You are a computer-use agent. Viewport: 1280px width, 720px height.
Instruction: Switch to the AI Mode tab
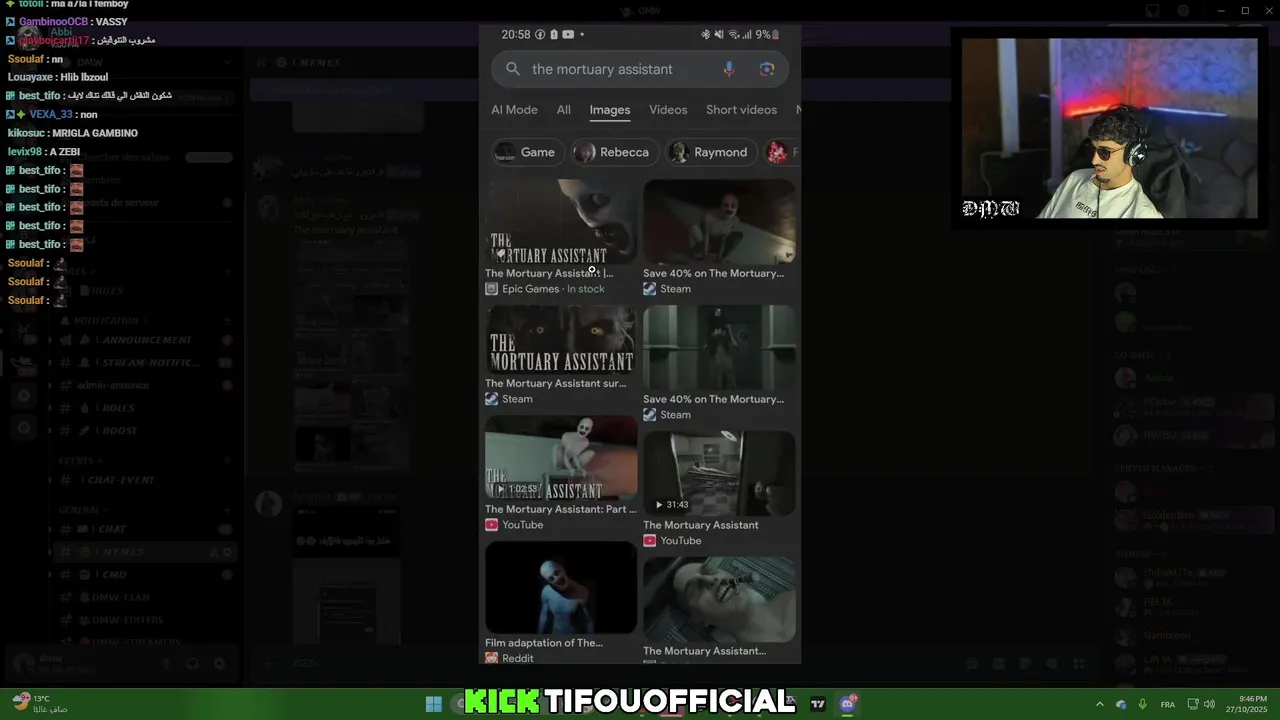tap(514, 110)
